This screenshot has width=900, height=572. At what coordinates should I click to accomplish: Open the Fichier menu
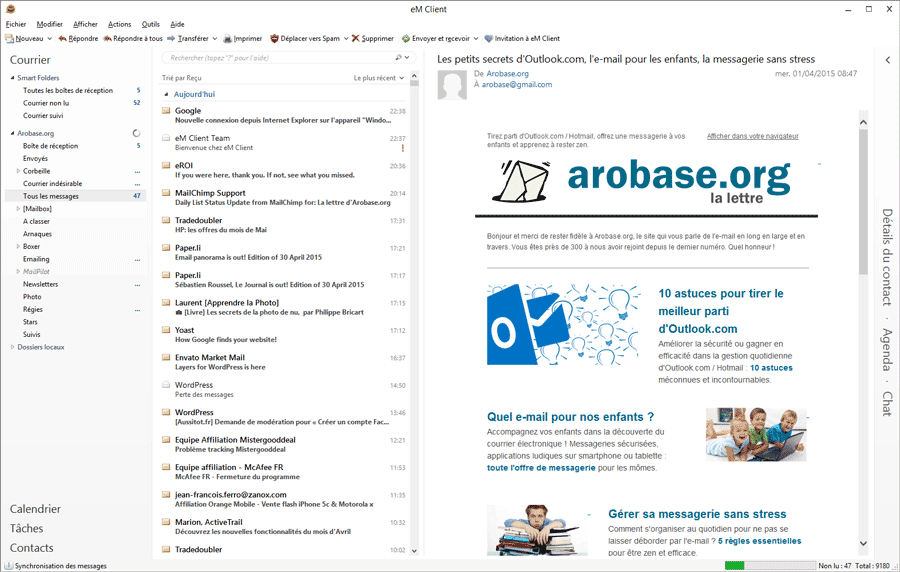point(16,24)
